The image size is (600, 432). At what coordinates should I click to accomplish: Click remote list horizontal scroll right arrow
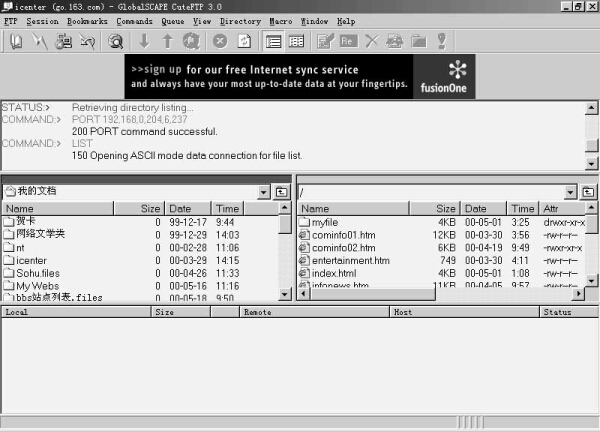(579, 294)
